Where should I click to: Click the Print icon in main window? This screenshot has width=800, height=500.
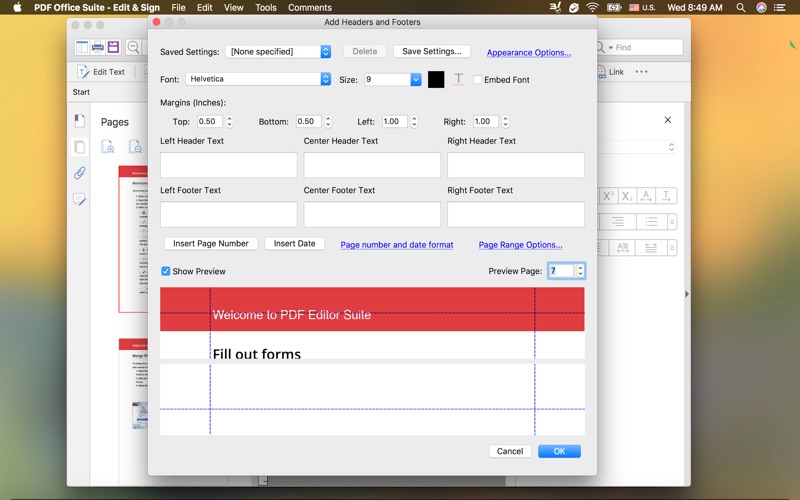97,47
